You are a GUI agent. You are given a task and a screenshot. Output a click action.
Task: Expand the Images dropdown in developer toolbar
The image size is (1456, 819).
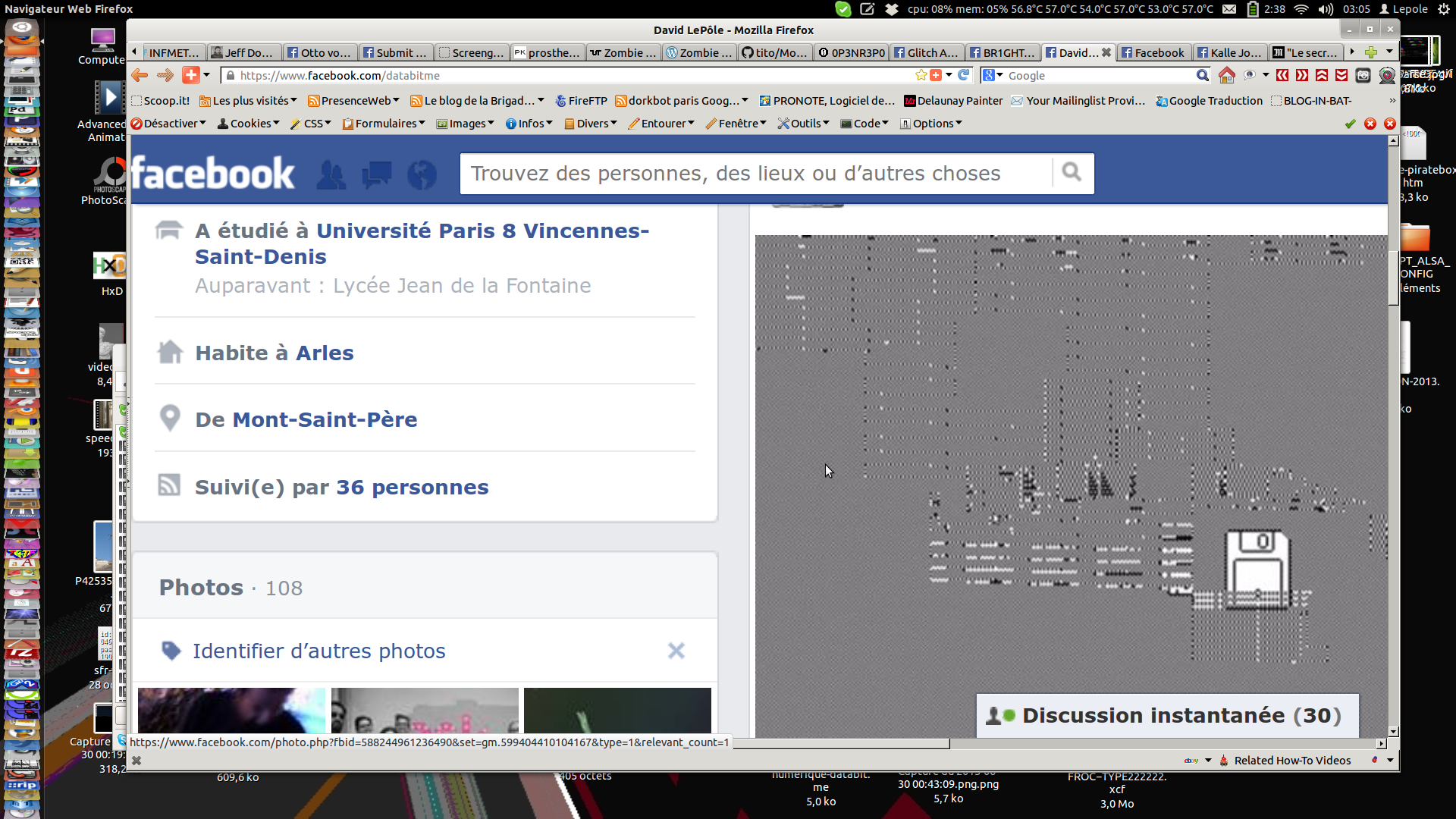466,124
